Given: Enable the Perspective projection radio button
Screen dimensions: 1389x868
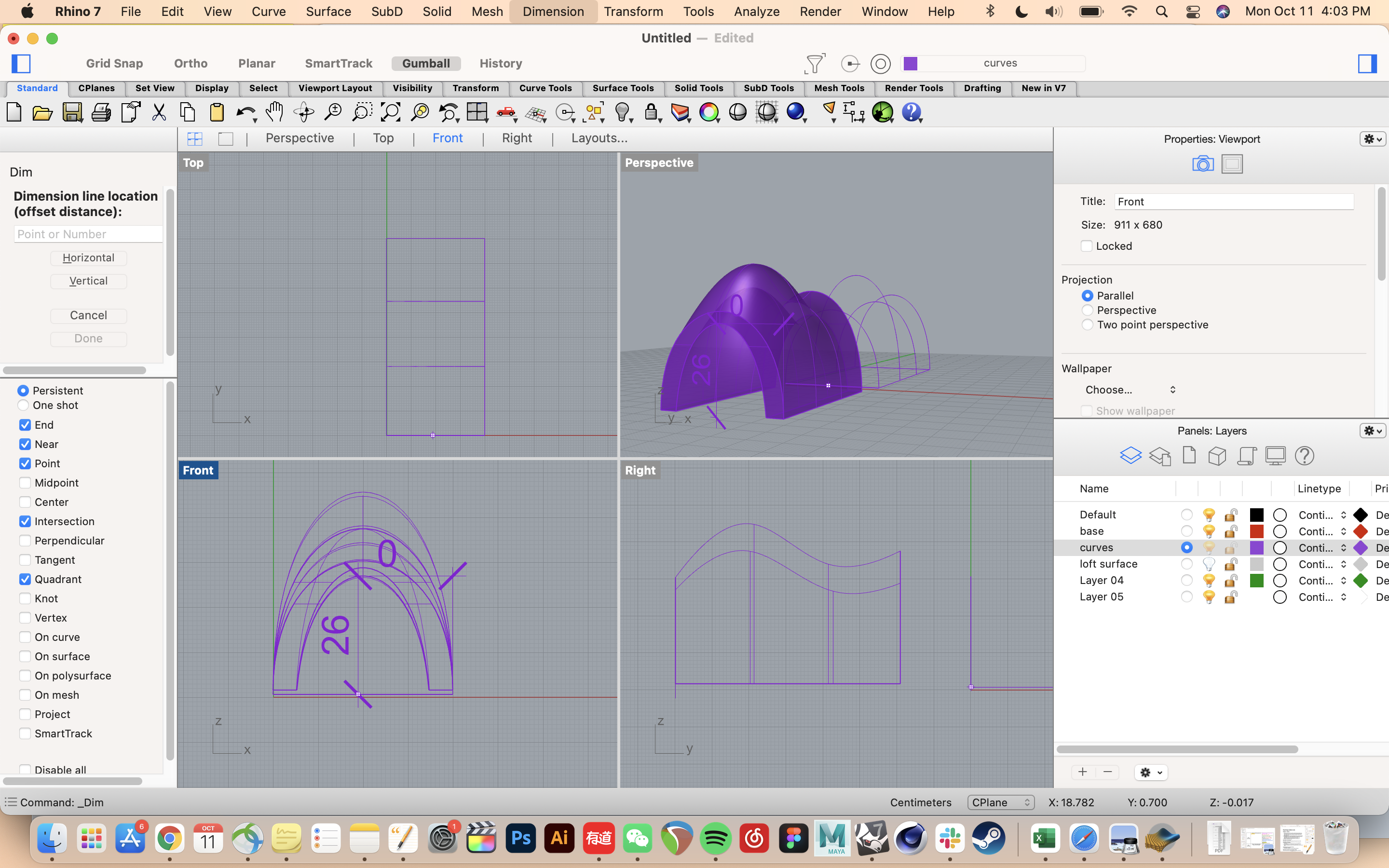Looking at the screenshot, I should (1087, 310).
